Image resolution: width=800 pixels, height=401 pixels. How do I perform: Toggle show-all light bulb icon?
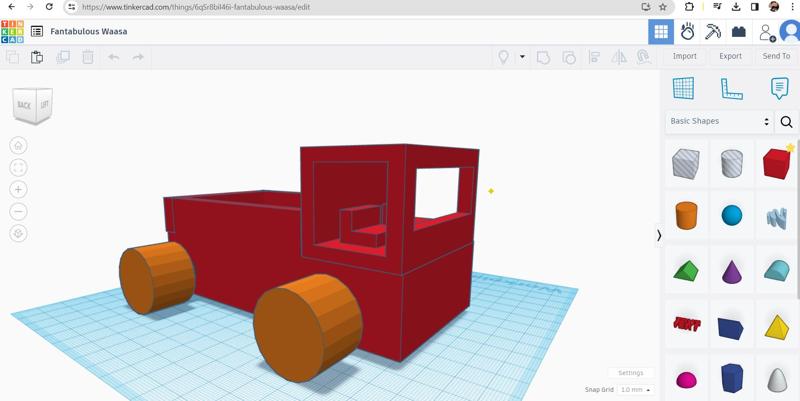pyautogui.click(x=504, y=57)
